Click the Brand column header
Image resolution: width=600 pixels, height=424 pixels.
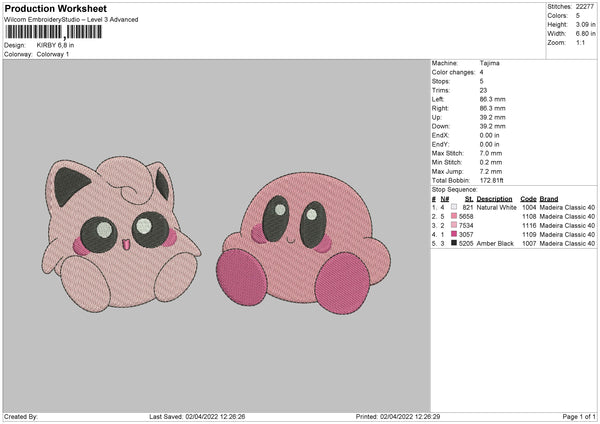coord(549,199)
